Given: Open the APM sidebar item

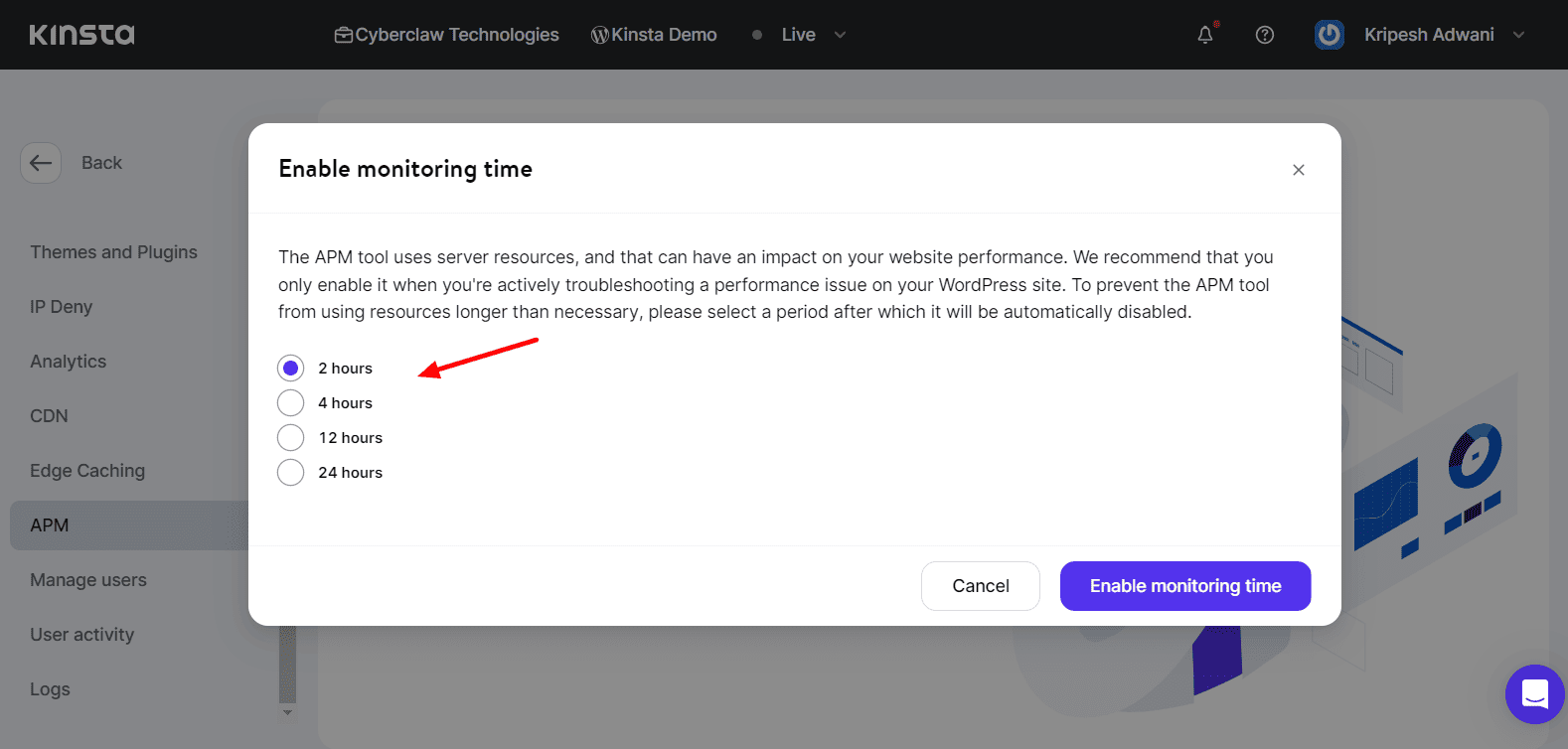Looking at the screenshot, I should (50, 525).
